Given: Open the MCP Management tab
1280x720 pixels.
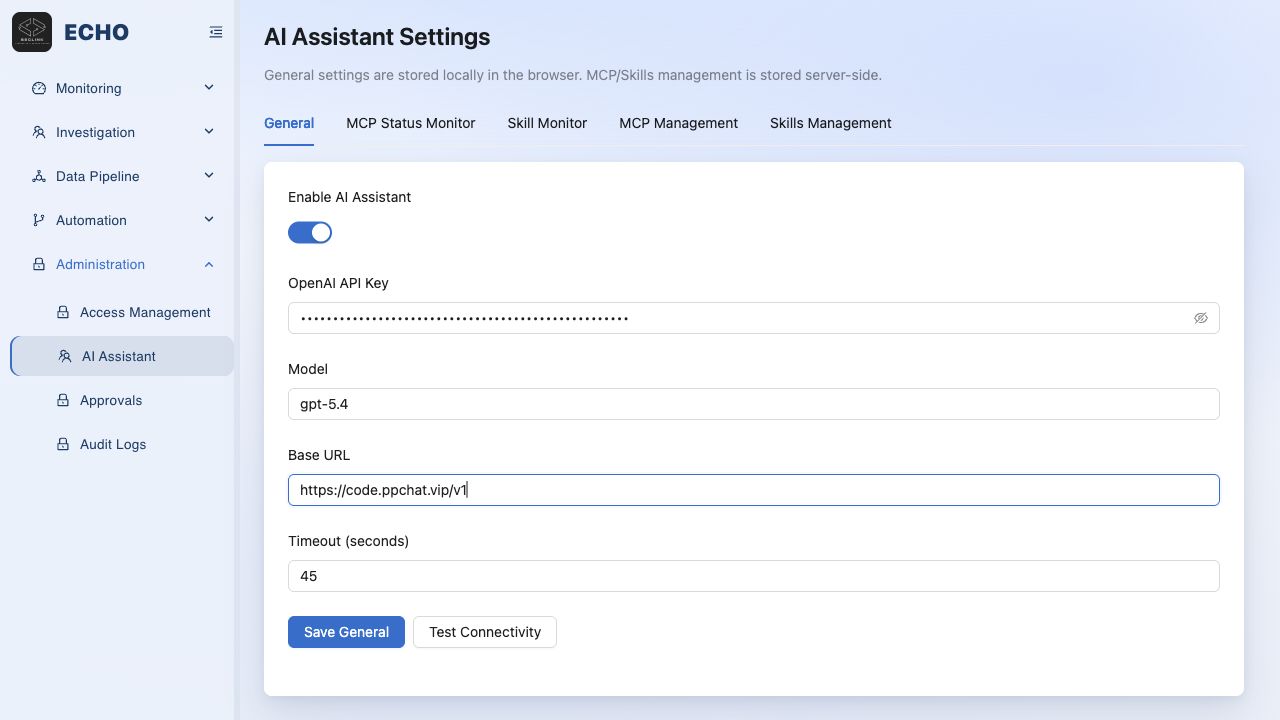Looking at the screenshot, I should [678, 123].
